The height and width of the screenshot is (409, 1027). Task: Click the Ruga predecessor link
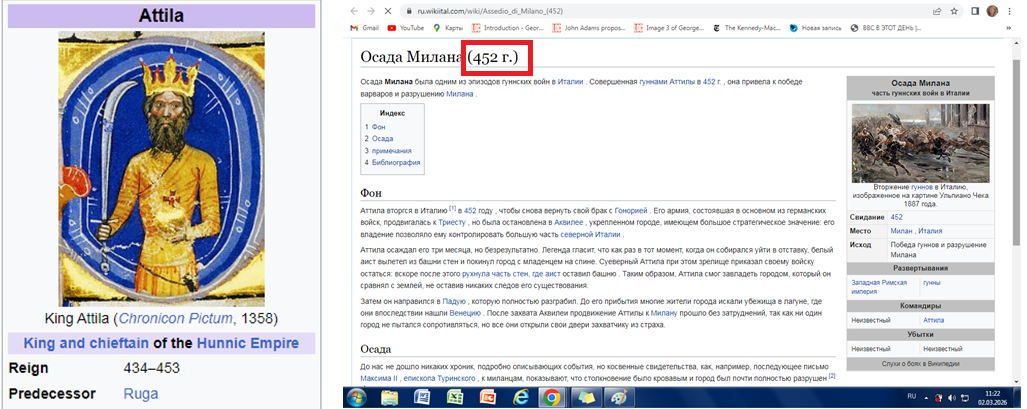(140, 394)
